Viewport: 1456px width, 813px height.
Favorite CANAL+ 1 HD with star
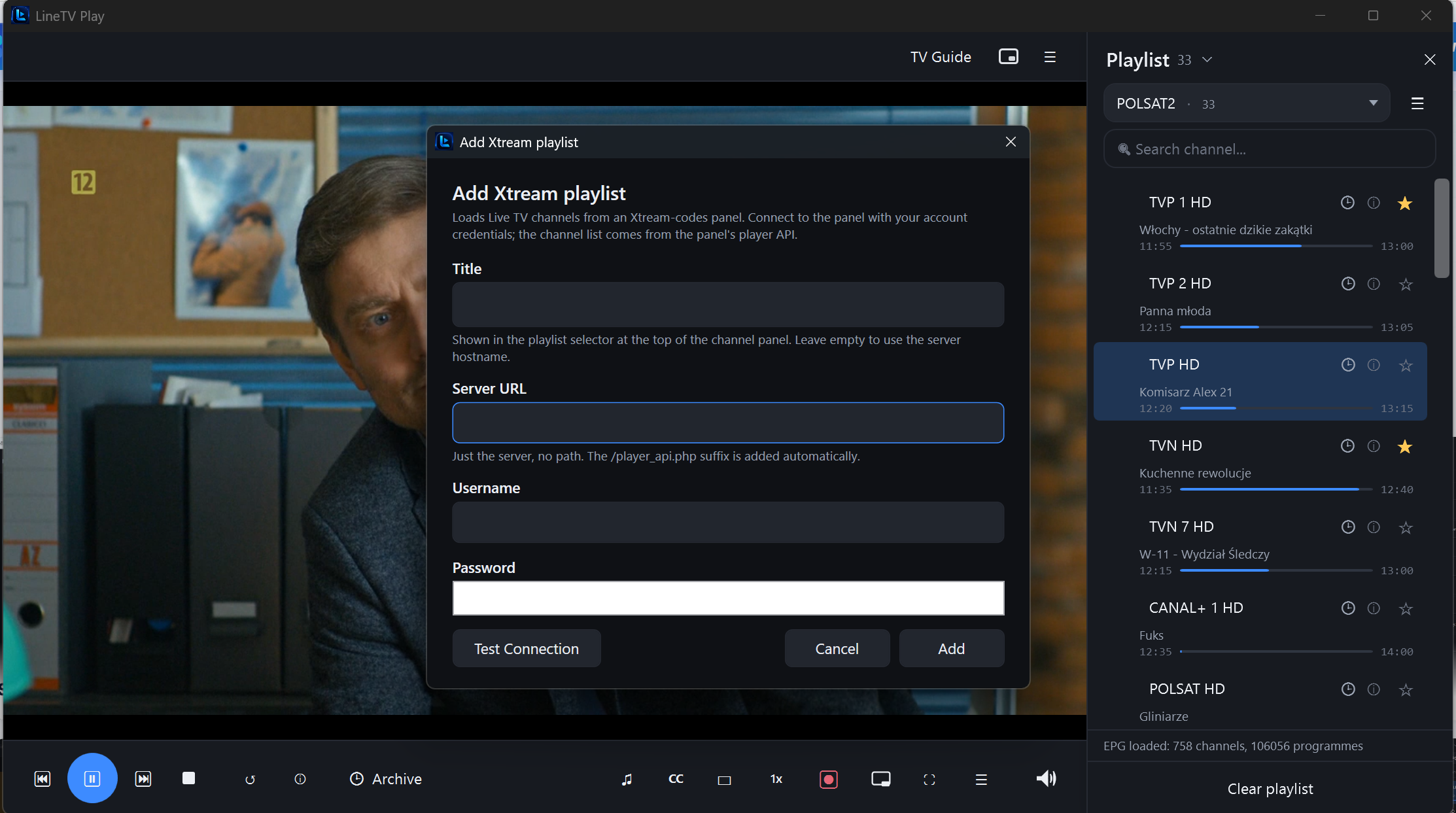click(1406, 609)
